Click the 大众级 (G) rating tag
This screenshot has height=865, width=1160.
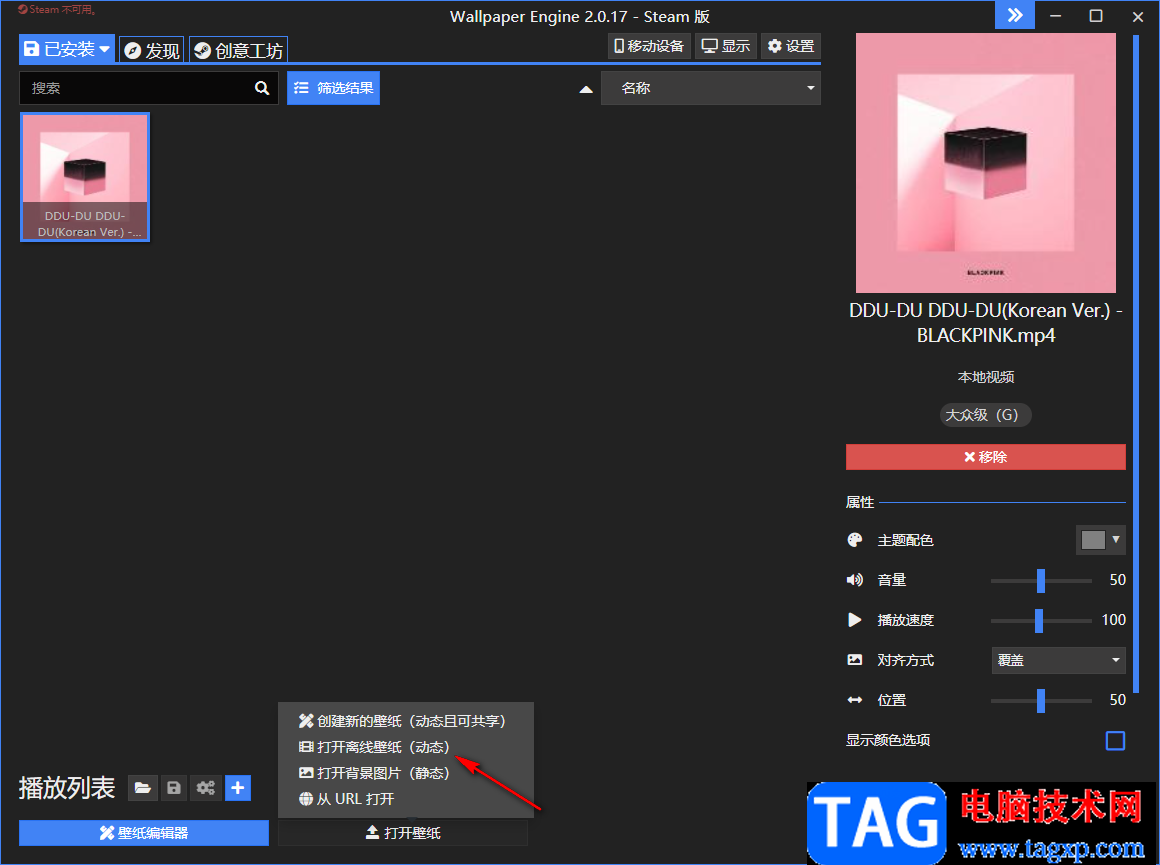(985, 415)
